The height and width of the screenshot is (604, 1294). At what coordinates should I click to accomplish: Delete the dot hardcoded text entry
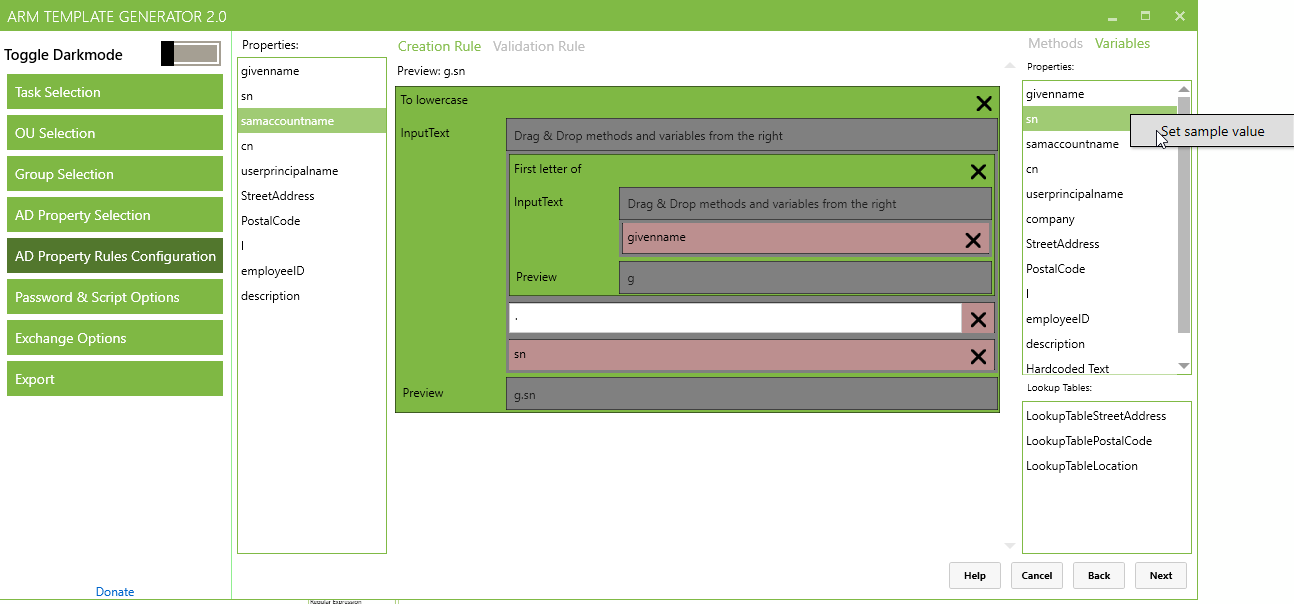pos(978,320)
